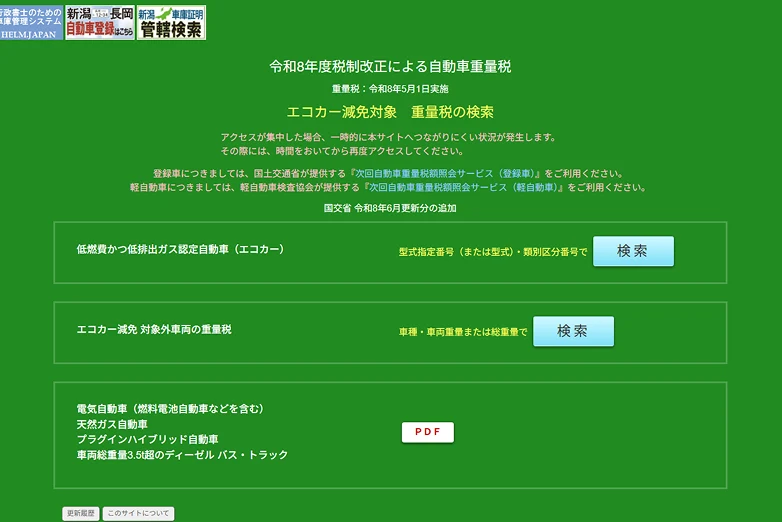Click the line 電気自動車（燃料電池自動車などを含む）
This screenshot has width=782, height=522.
tap(171, 409)
